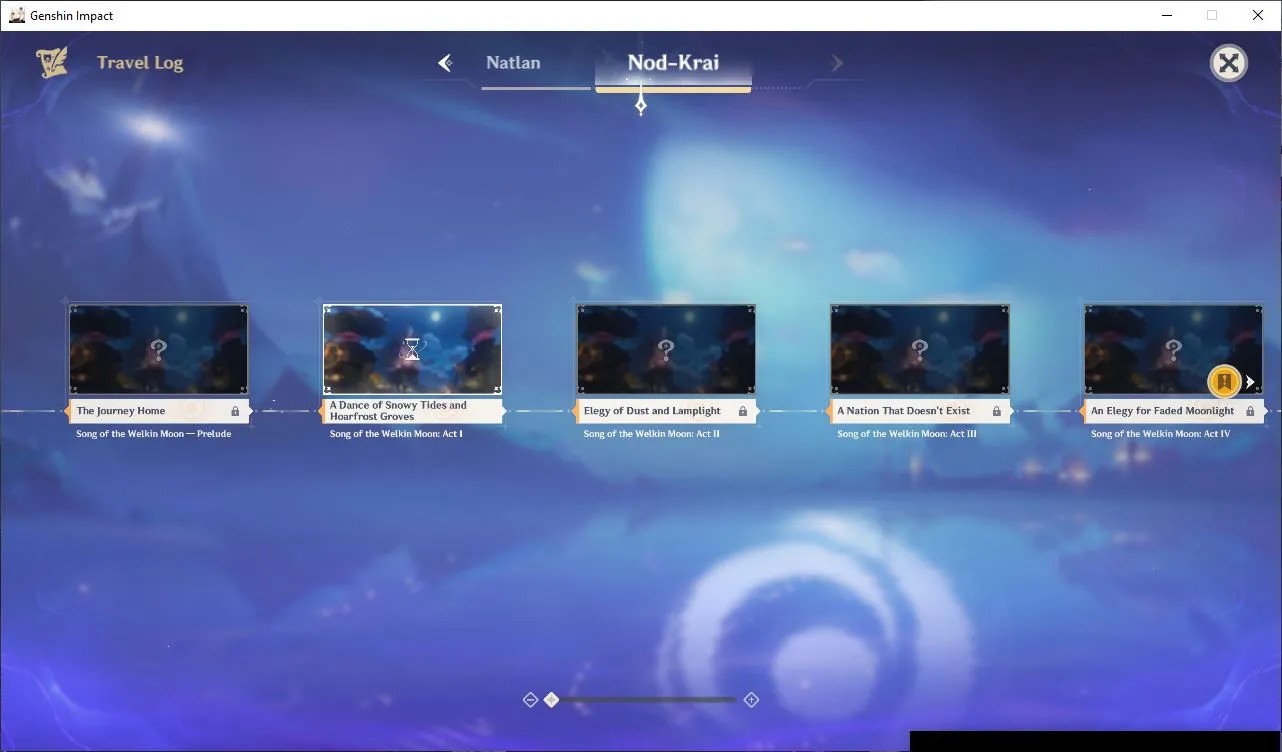This screenshot has height=752, width=1282.
Task: Click the zoom-in plus icon below timeline
Action: tap(751, 700)
